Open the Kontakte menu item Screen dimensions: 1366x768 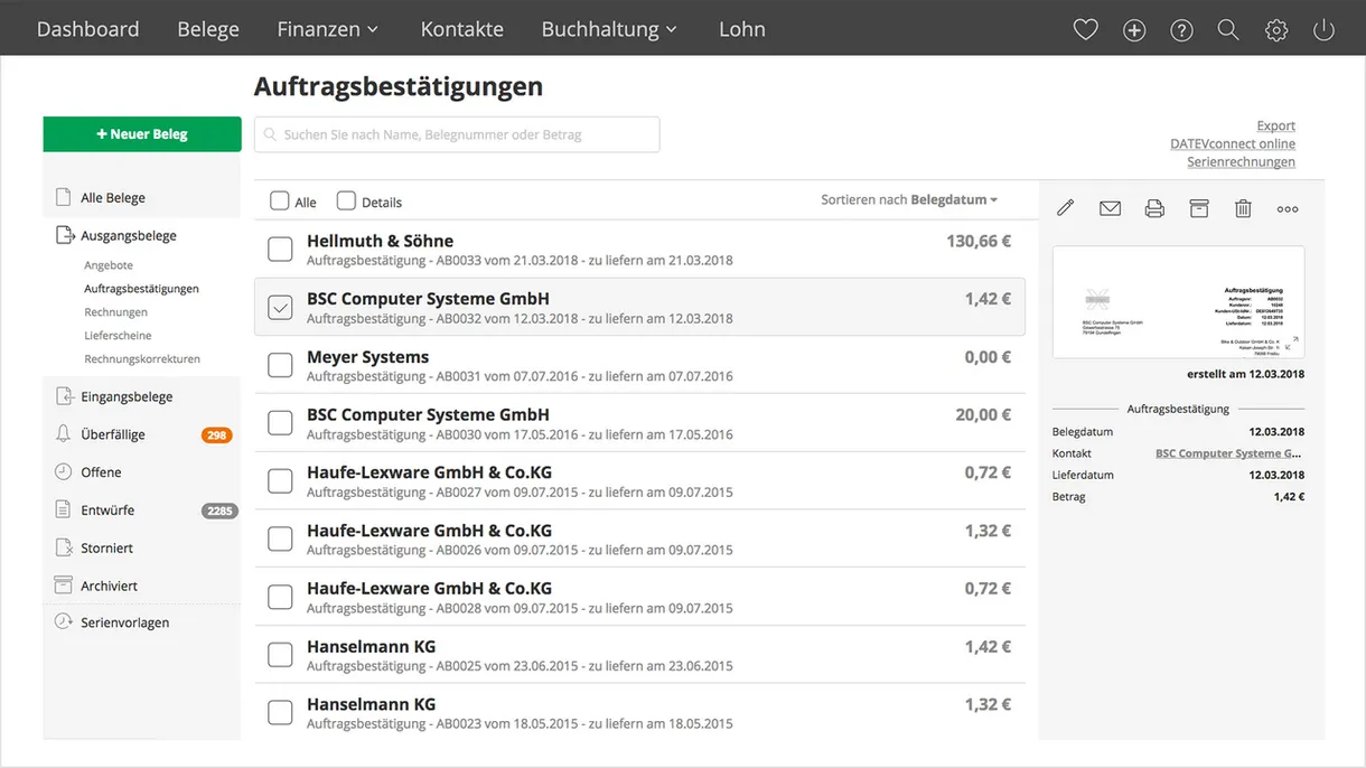tap(462, 29)
